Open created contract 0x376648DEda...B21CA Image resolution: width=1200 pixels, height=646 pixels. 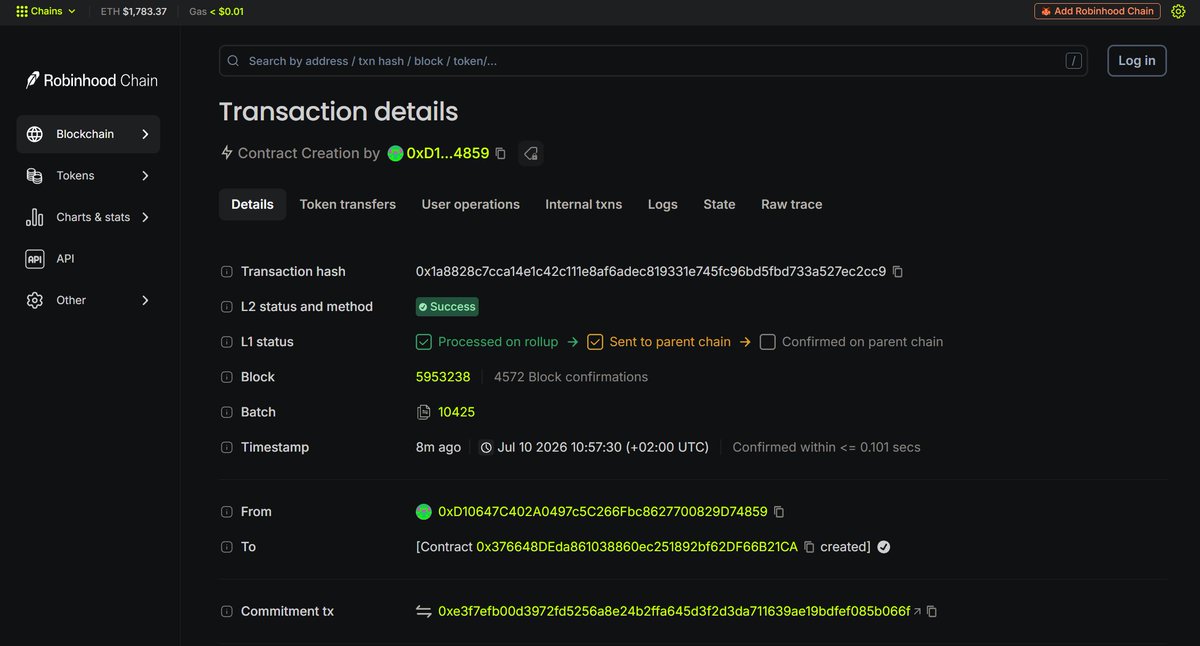click(x=637, y=547)
